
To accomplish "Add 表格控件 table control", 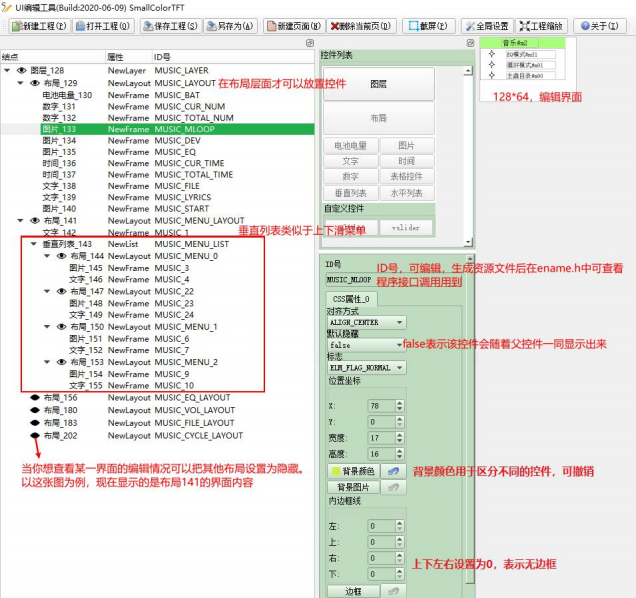I will (x=406, y=176).
